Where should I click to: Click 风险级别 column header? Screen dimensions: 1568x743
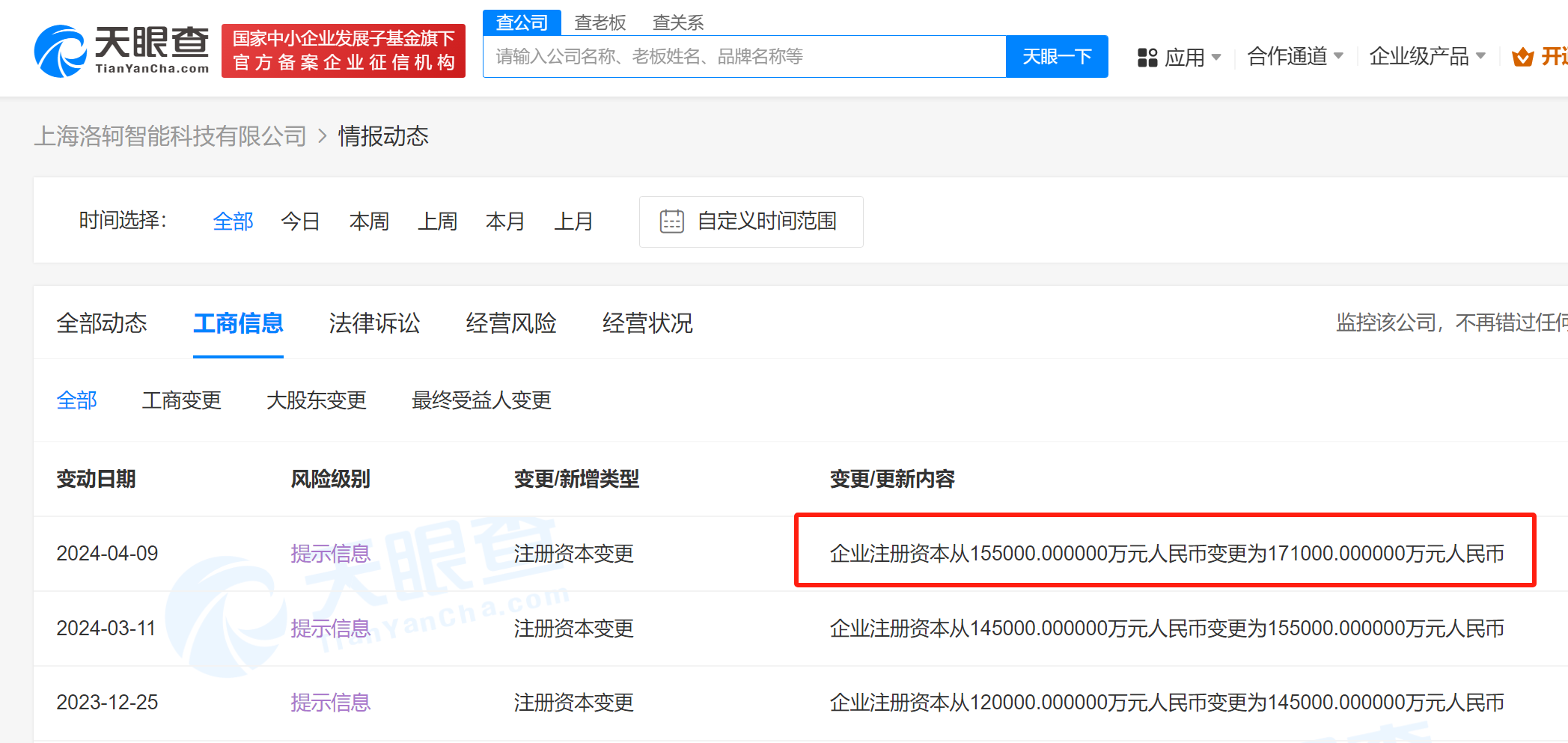coord(331,479)
